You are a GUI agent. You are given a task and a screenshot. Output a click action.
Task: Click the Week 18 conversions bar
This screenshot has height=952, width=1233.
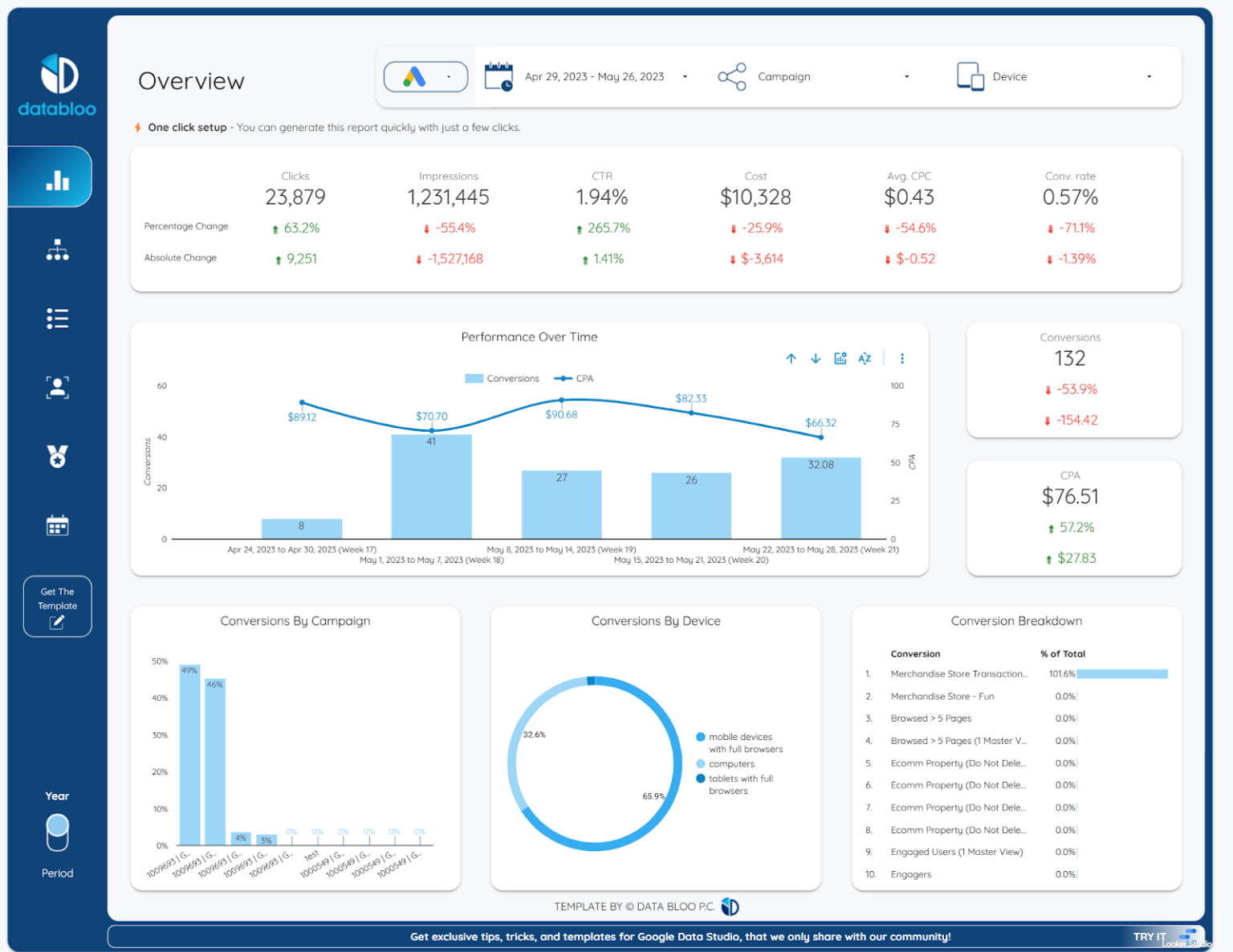[x=431, y=487]
